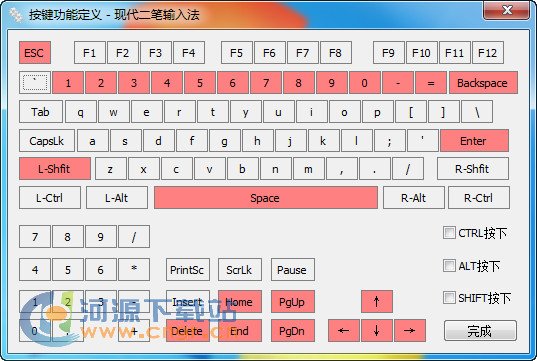This screenshot has width=537, height=361.
Task: Select the F12 key
Action: tap(488, 53)
